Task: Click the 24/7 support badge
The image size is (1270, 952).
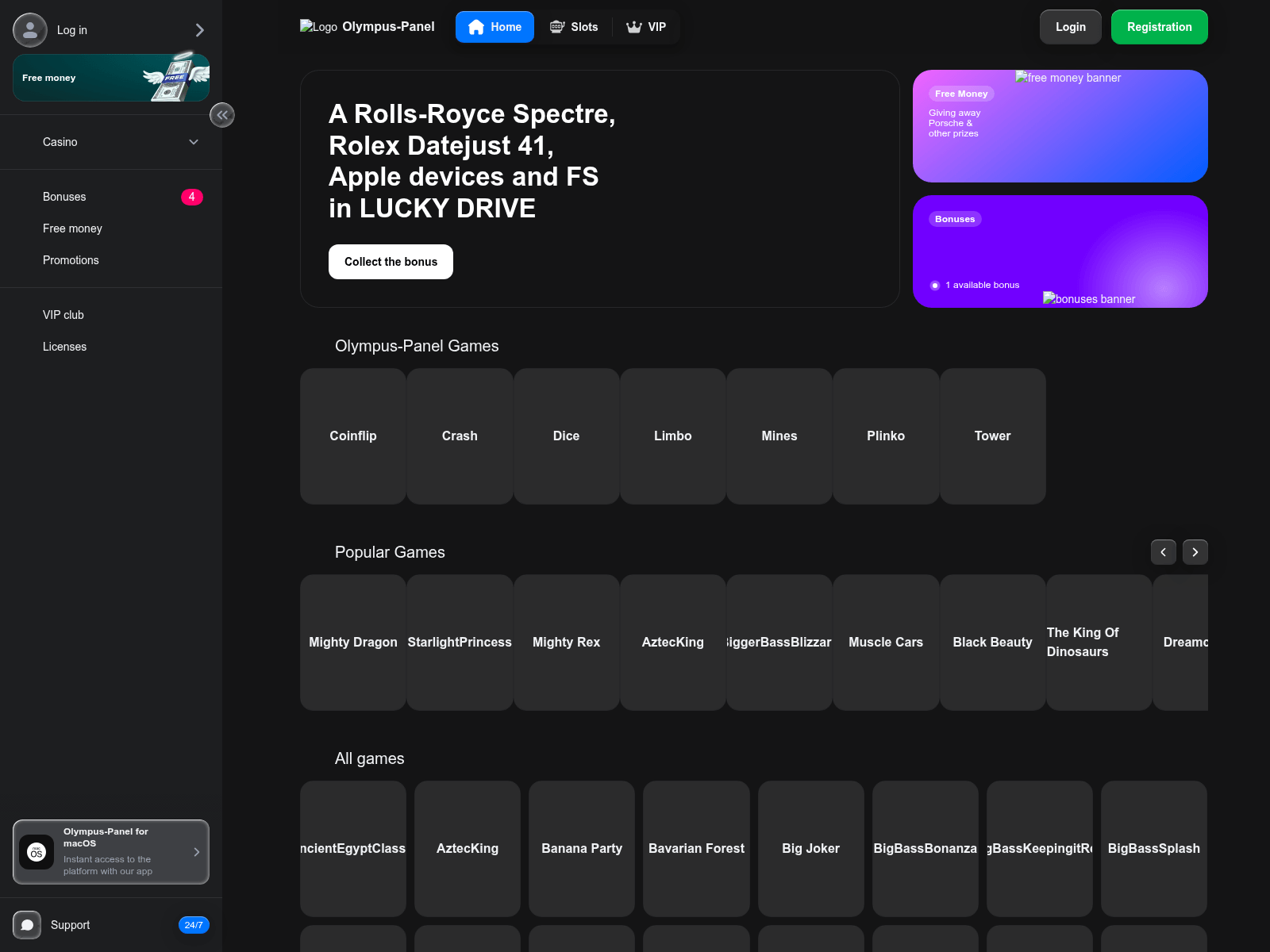Action: point(194,925)
